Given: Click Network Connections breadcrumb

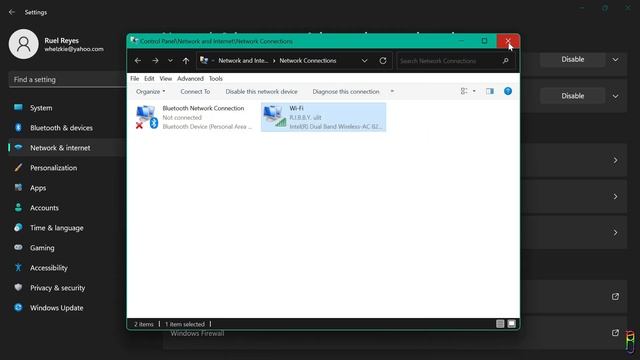Looking at the screenshot, I should click(308, 60).
